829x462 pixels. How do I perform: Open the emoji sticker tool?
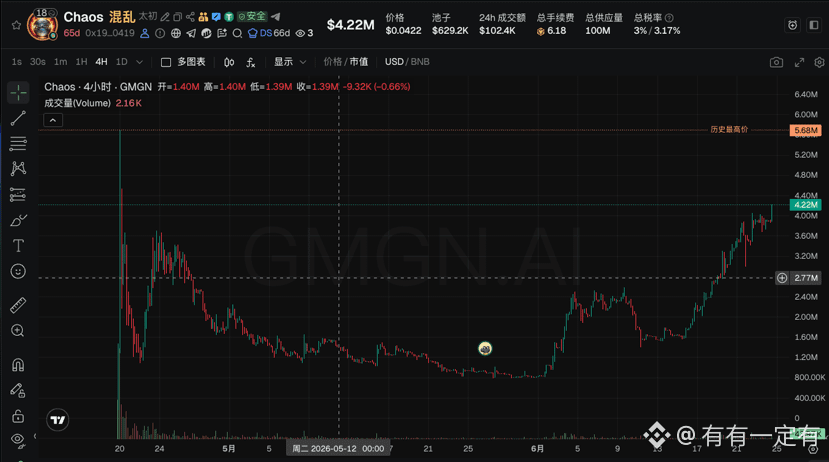click(x=19, y=272)
